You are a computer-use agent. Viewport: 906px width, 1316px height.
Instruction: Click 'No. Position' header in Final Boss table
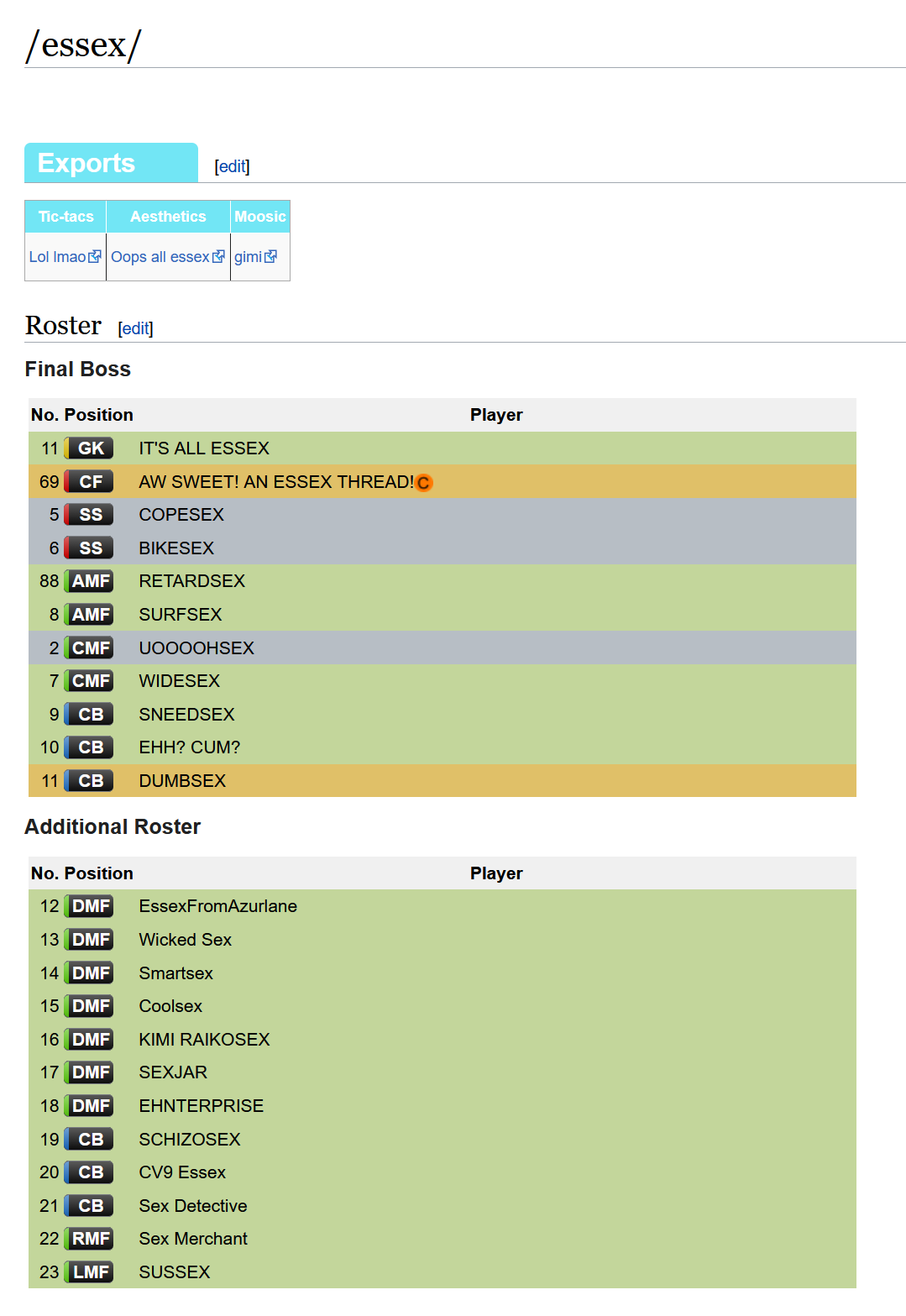[82, 415]
